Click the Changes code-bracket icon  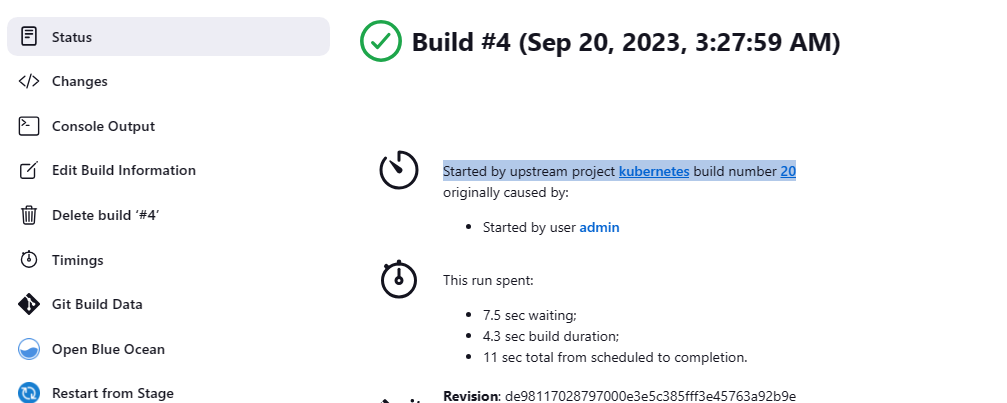[x=29, y=81]
